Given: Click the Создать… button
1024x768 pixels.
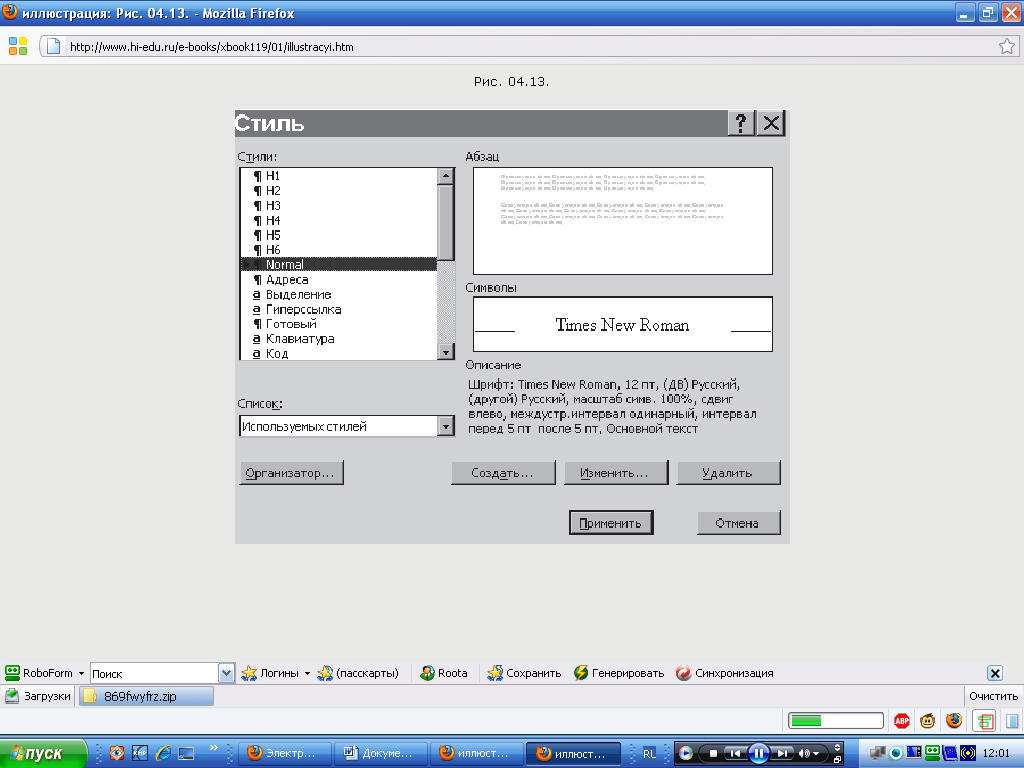Looking at the screenshot, I should coord(503,473).
